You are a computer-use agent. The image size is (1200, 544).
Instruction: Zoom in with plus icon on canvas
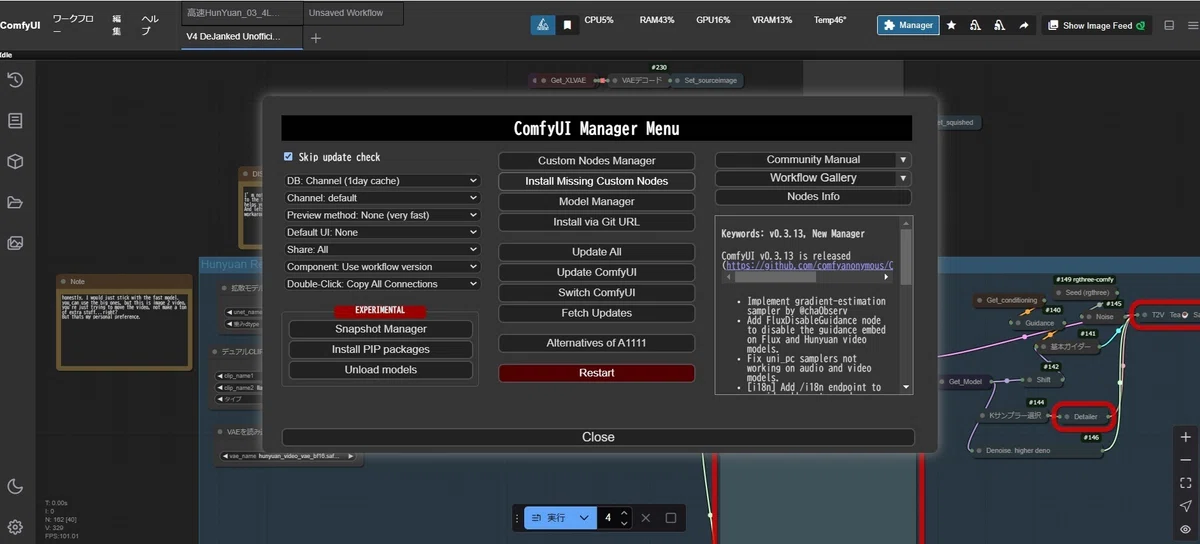[x=1185, y=438]
